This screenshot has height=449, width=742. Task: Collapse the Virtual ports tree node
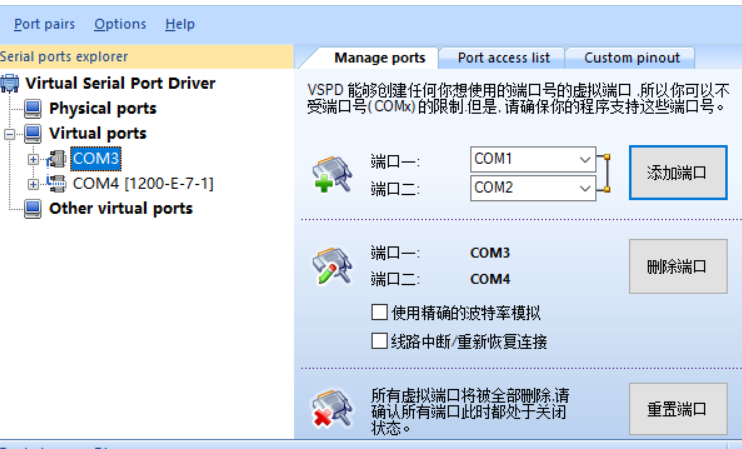click(10, 133)
